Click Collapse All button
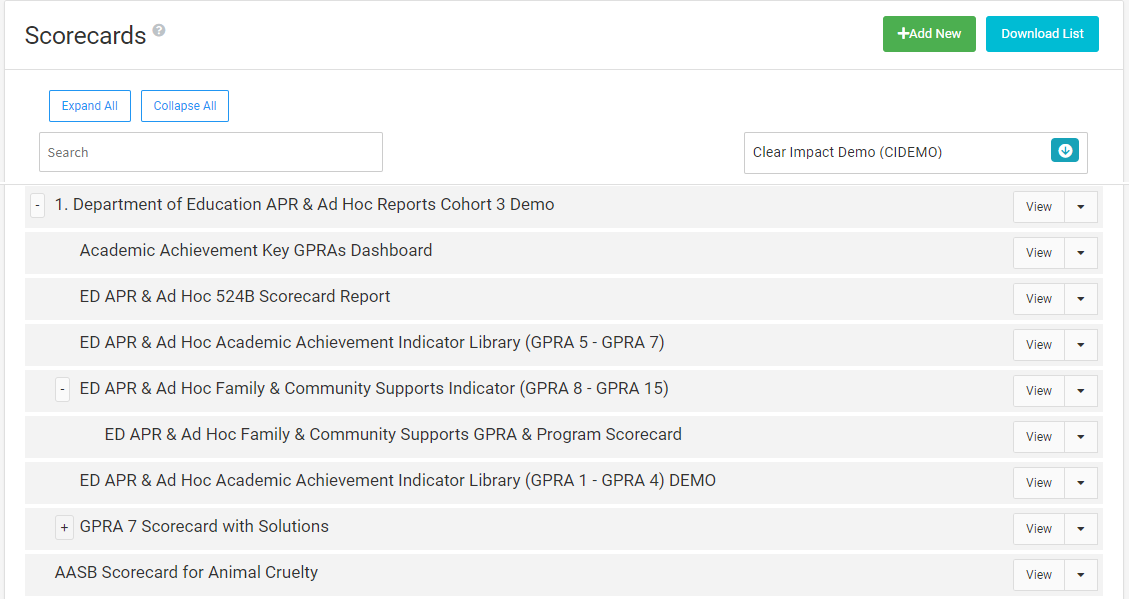Image resolution: width=1129 pixels, height=599 pixels. [185, 106]
